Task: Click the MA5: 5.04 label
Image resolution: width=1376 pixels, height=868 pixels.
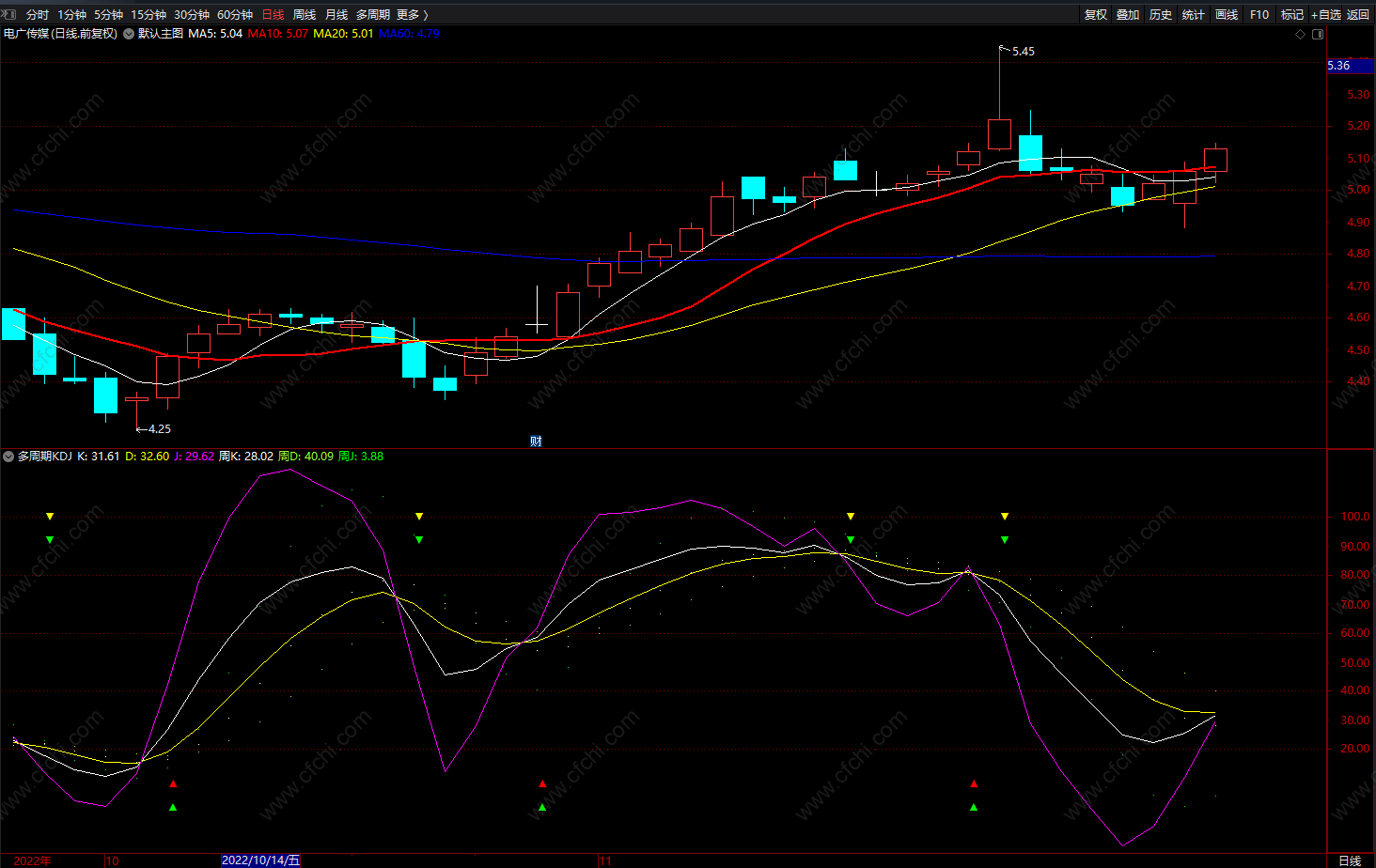Action: (x=215, y=34)
